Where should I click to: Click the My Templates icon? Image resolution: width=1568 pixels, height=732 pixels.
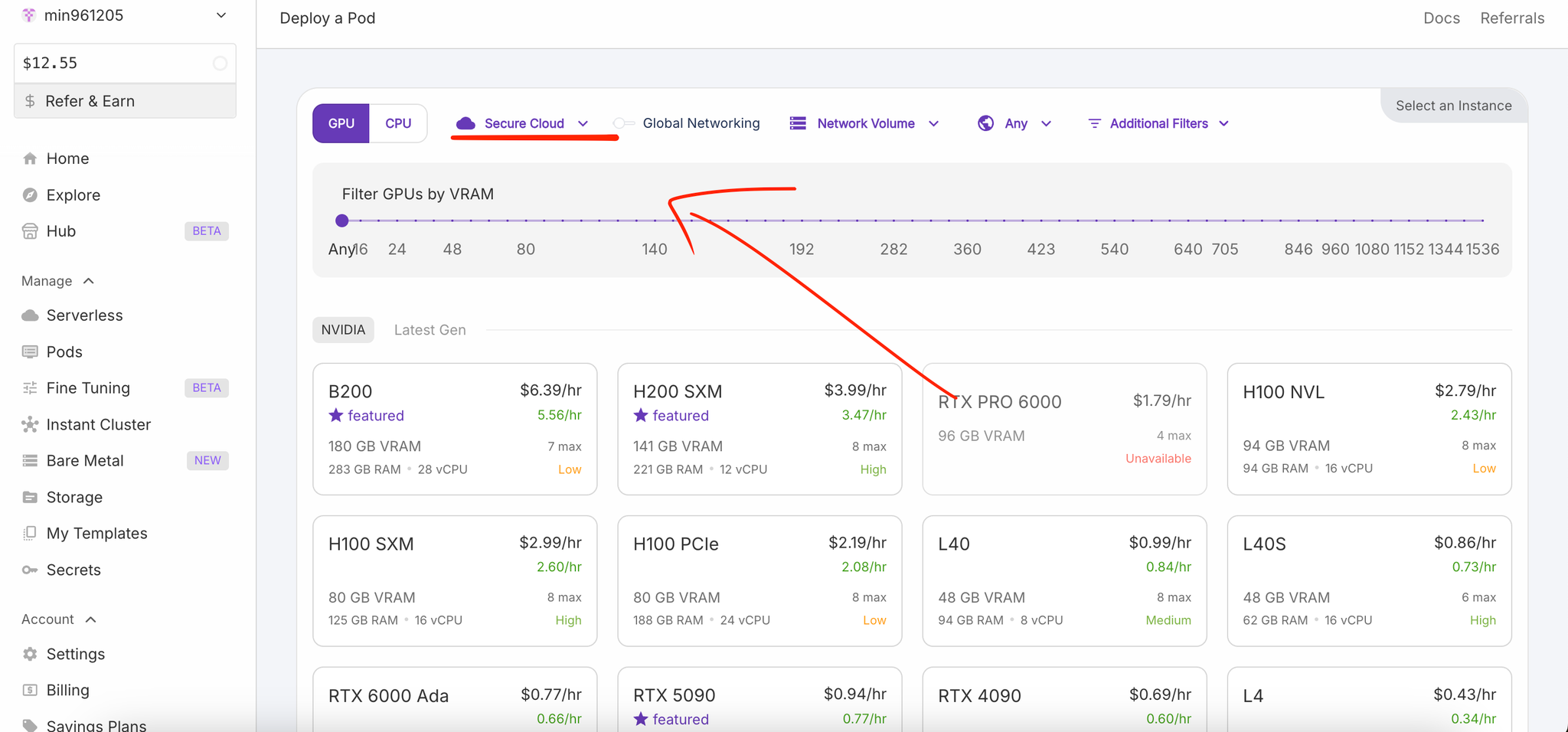pyautogui.click(x=30, y=533)
